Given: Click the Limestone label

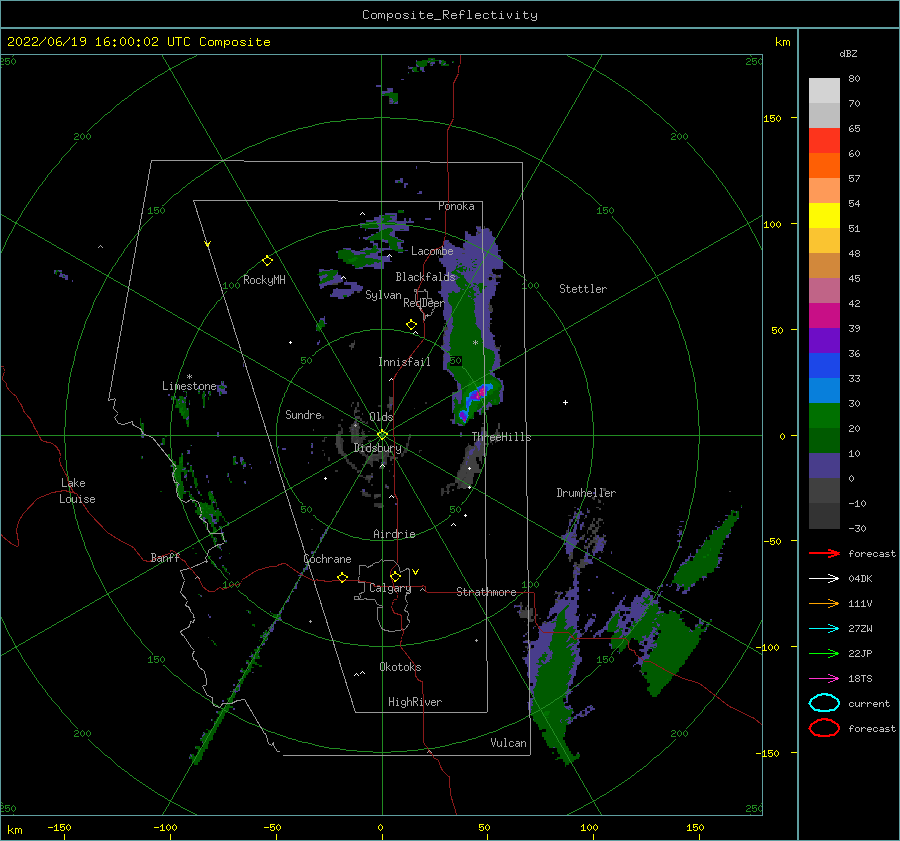Looking at the screenshot, I should pyautogui.click(x=189, y=386).
